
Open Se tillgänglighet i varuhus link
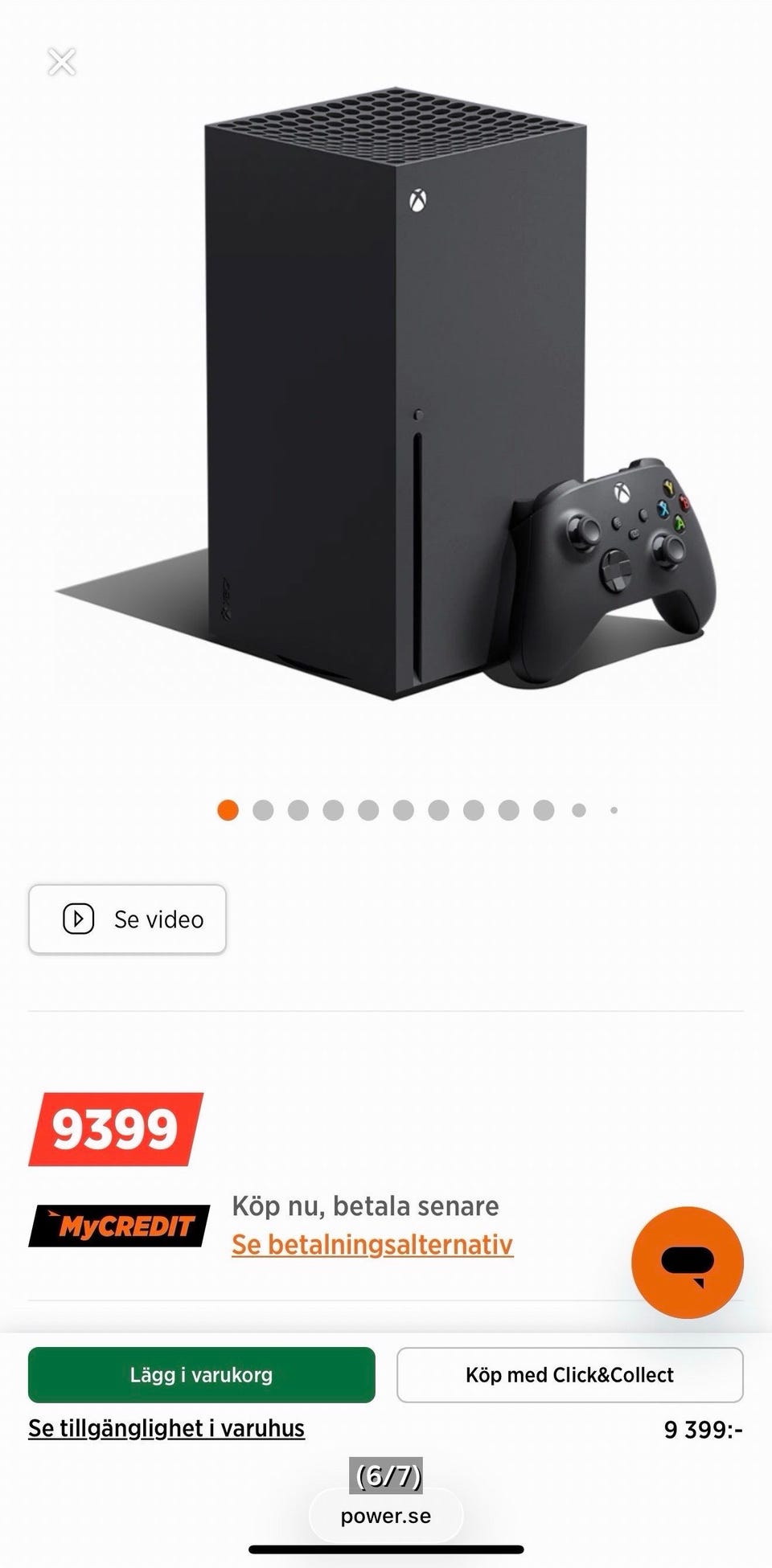coord(166,1428)
